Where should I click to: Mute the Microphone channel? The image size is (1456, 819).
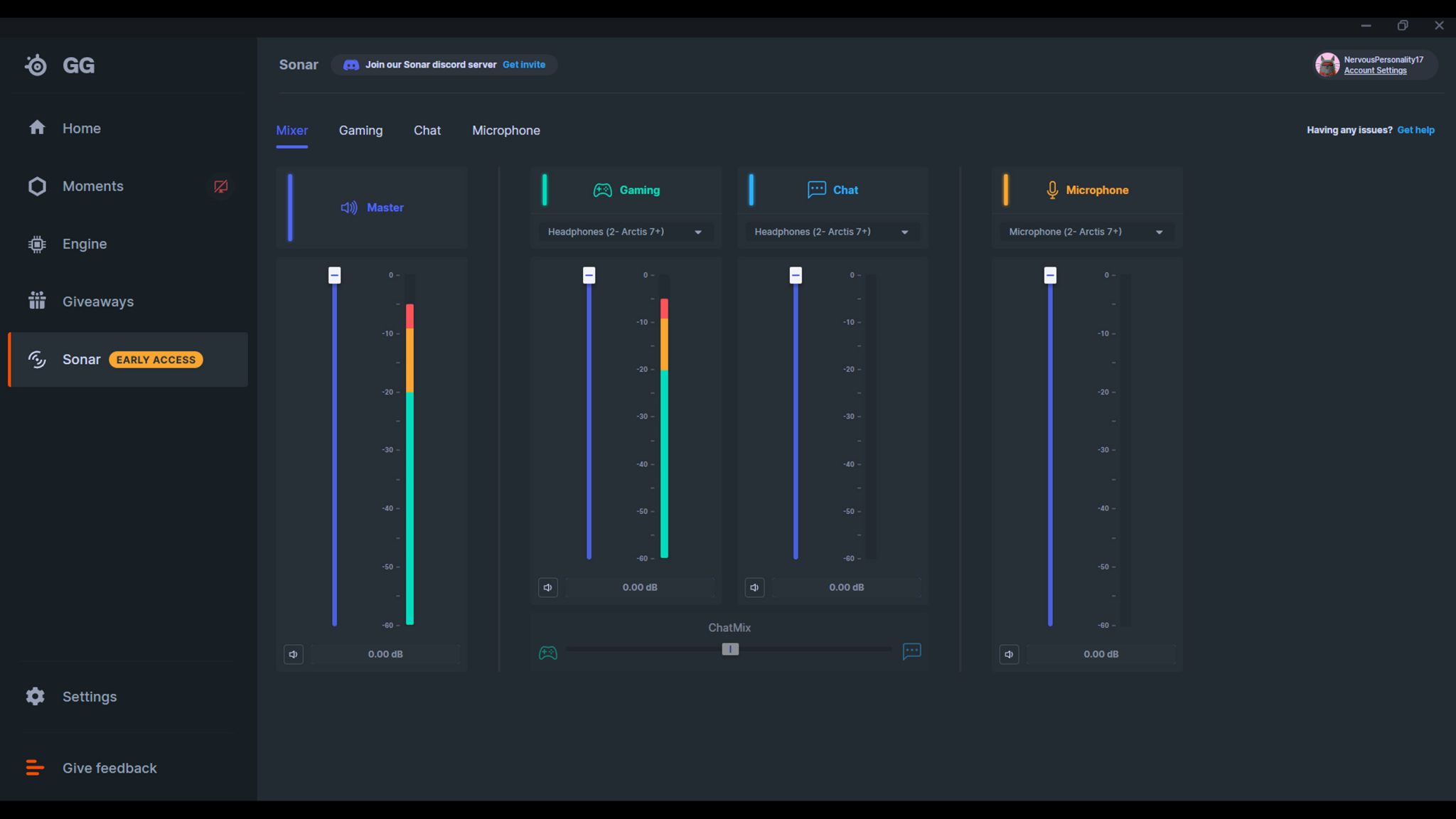click(x=1009, y=654)
